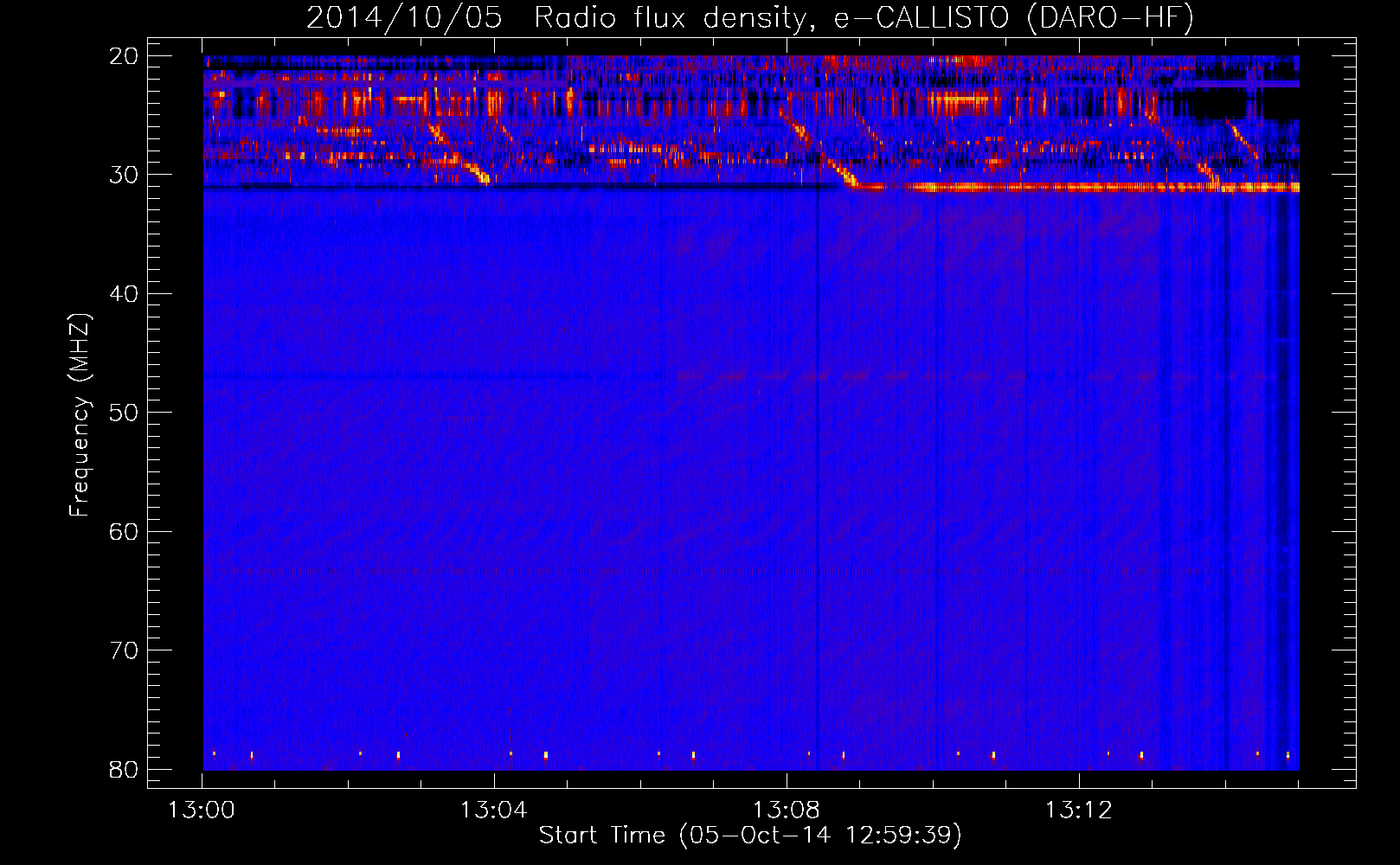This screenshot has height=865, width=1400.
Task: Click the 40 frequency tick label
Action: click(124, 294)
